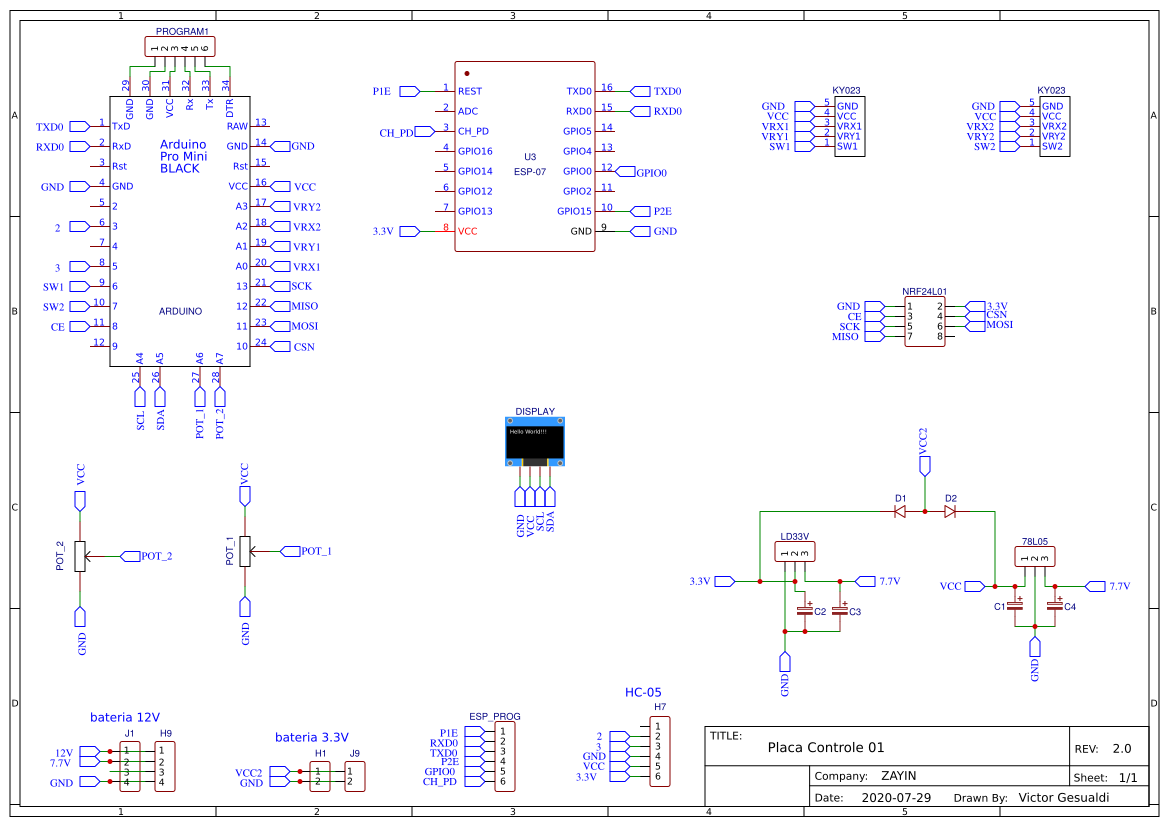Select the J9 two-pin connector
The height and width of the screenshot is (827, 1169).
(x=355, y=776)
